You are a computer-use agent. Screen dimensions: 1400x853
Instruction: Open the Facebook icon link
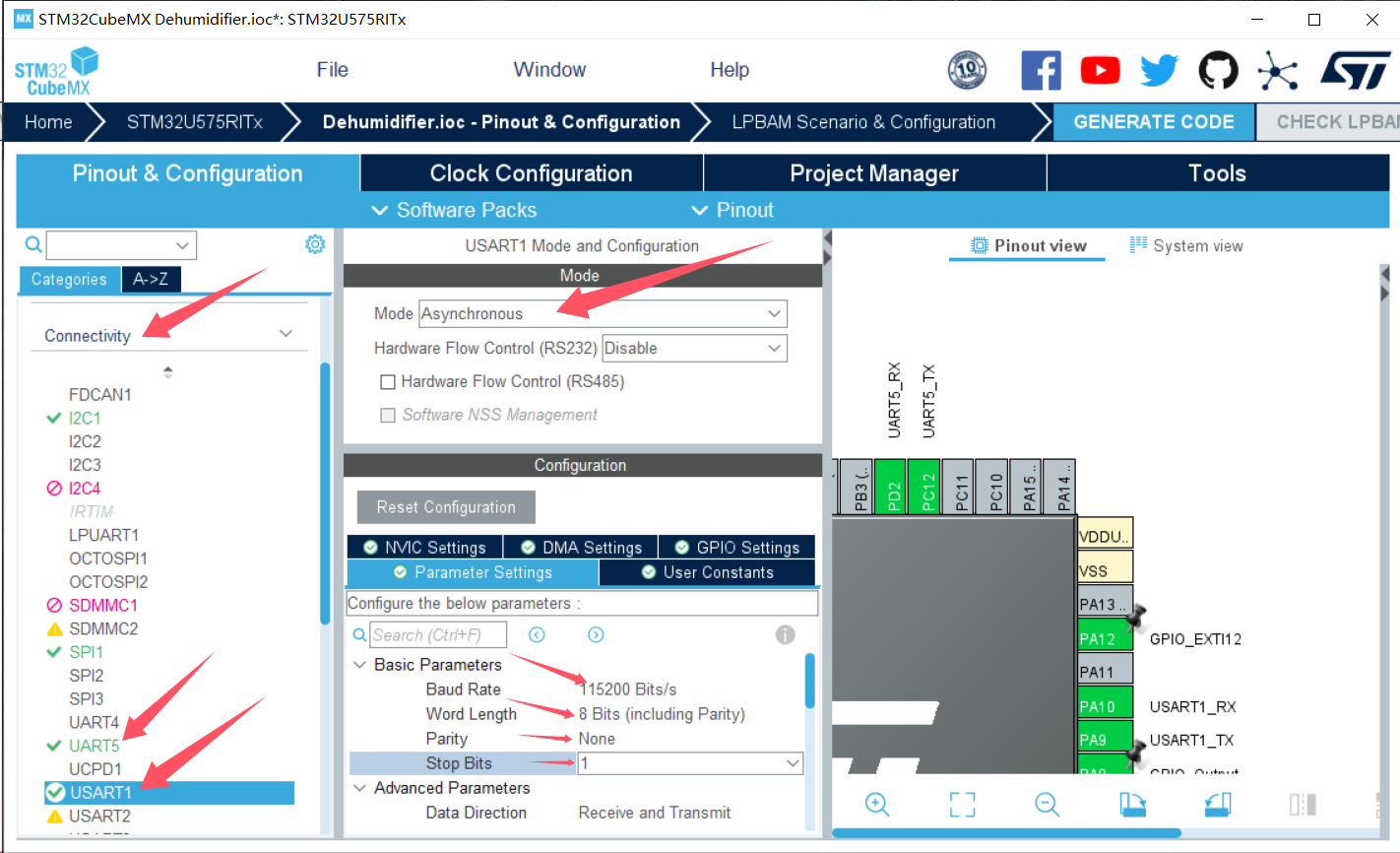1041,70
